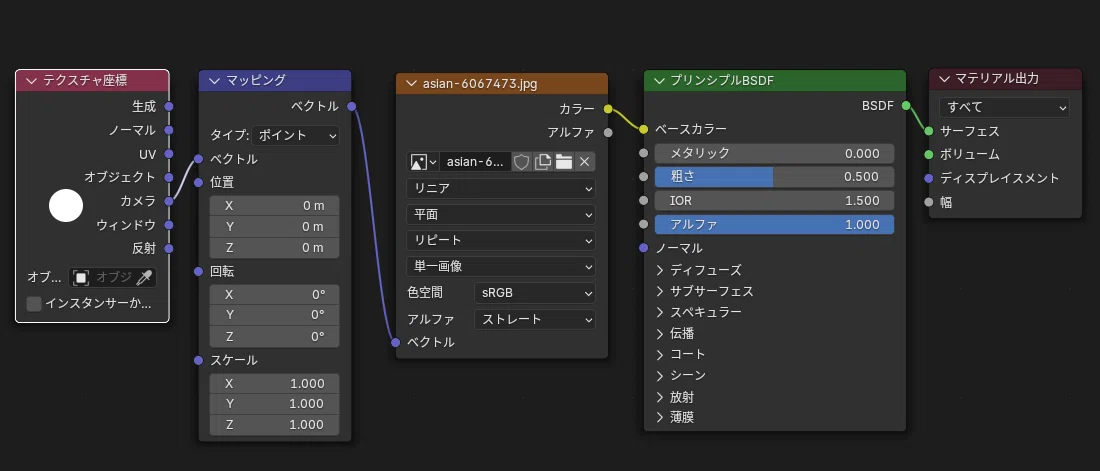Open the リニア interpolation dropdown

[x=500, y=188]
